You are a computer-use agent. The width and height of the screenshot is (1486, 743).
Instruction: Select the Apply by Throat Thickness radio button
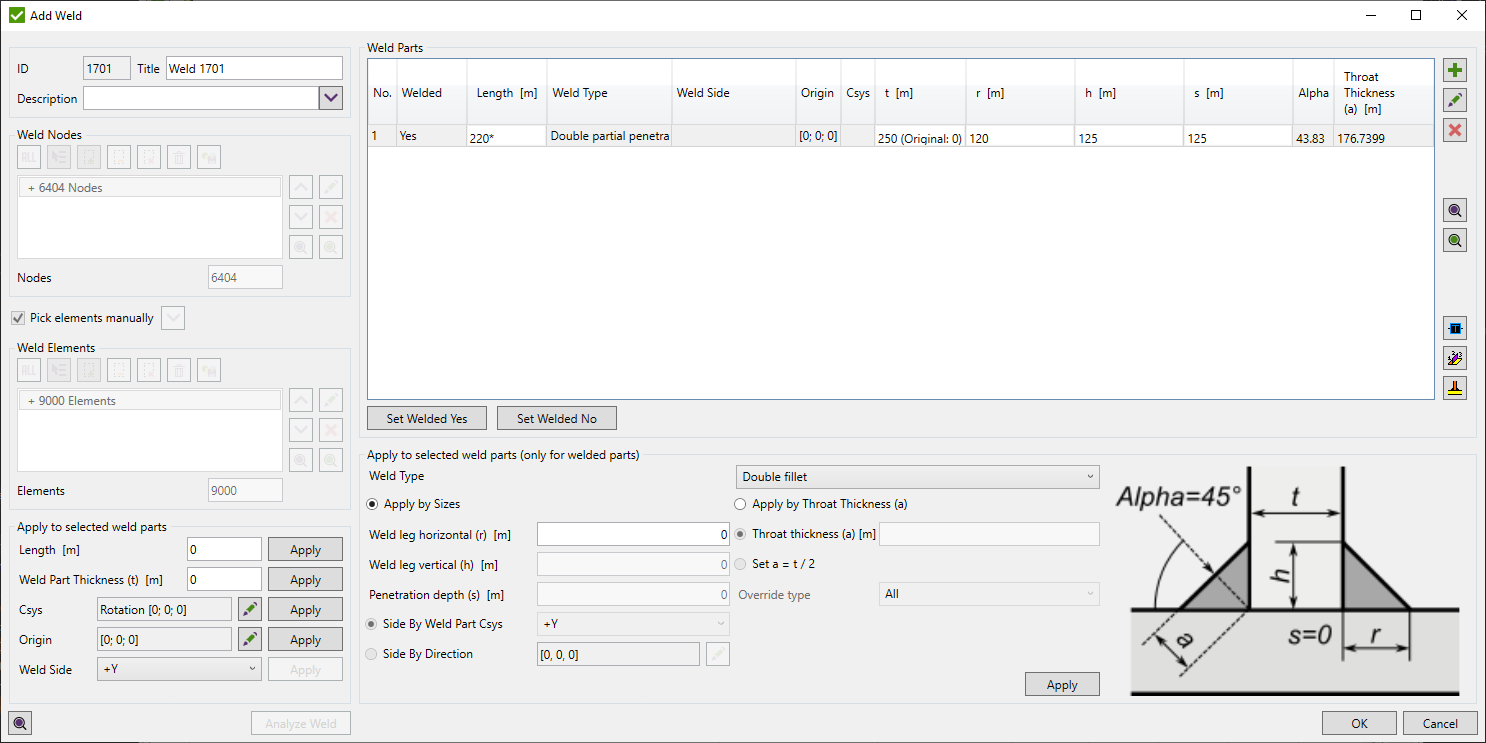click(740, 504)
